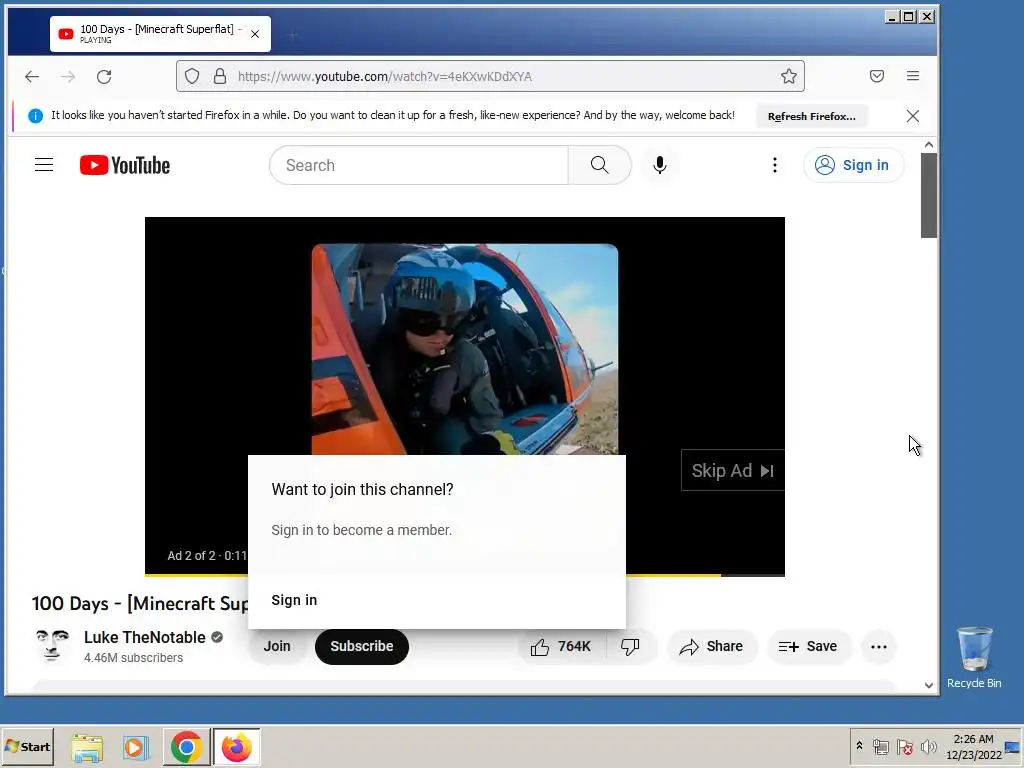The width and height of the screenshot is (1024, 768).
Task: Click Refresh Firefox button
Action: 812,116
